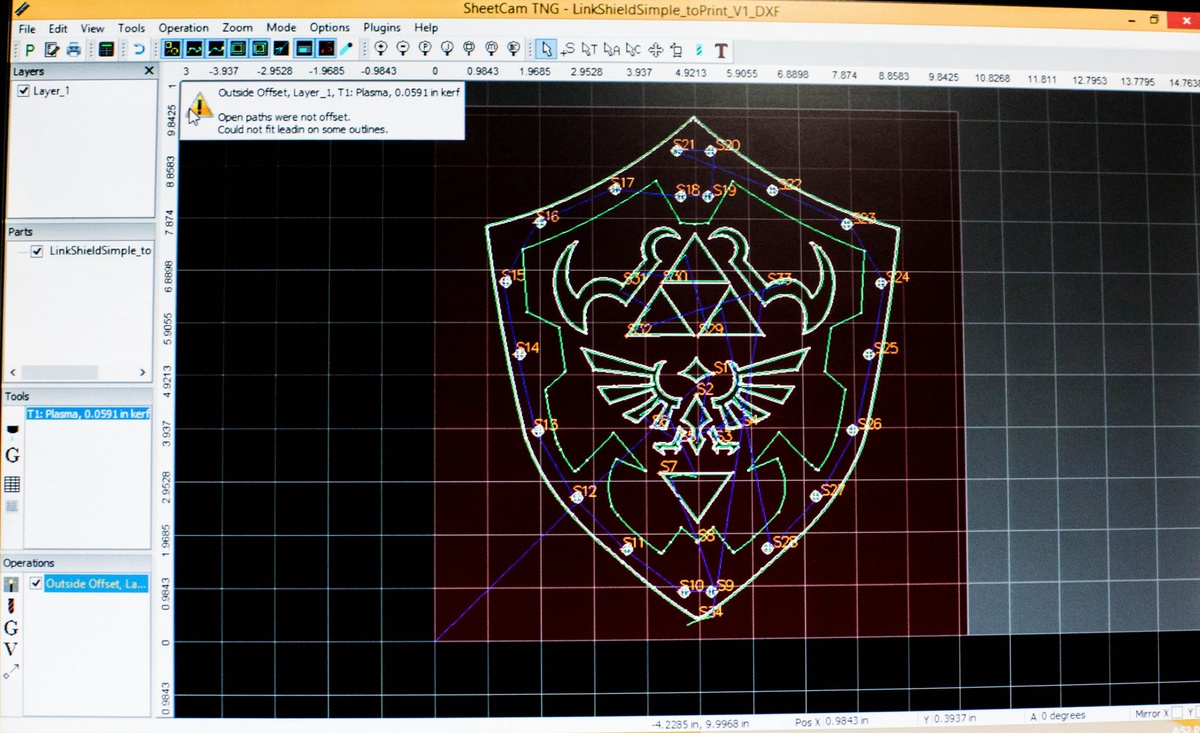Image resolution: width=1200 pixels, height=733 pixels.
Task: Click the first magnifier zoom icon
Action: (381, 48)
